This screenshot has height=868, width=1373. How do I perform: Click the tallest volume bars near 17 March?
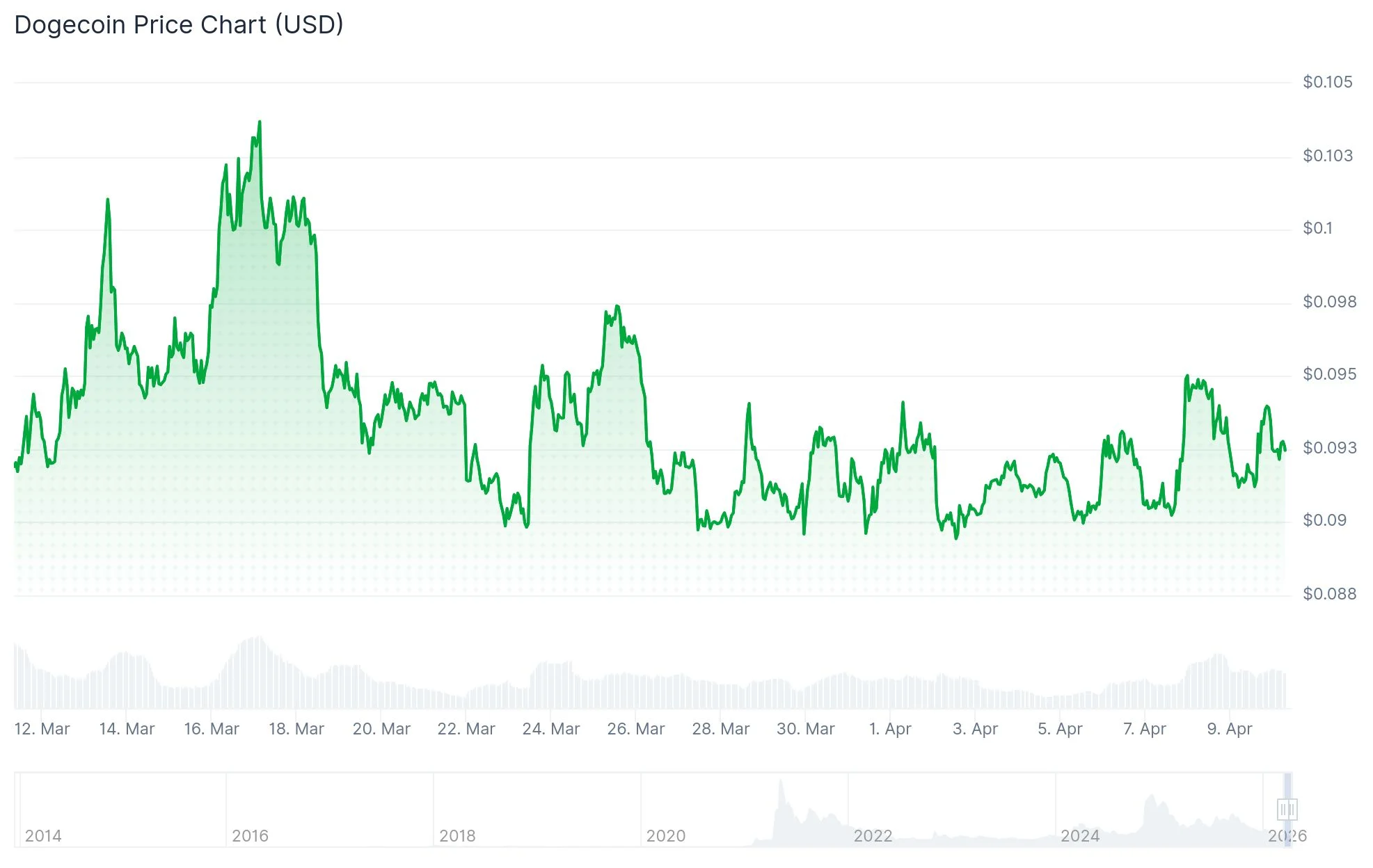tap(259, 671)
